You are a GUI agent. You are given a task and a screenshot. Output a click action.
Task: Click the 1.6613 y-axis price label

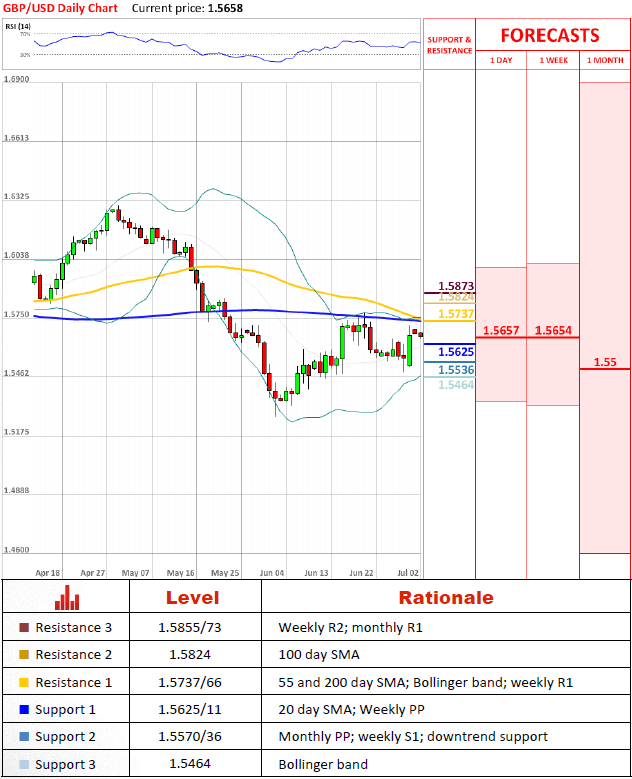(16, 138)
